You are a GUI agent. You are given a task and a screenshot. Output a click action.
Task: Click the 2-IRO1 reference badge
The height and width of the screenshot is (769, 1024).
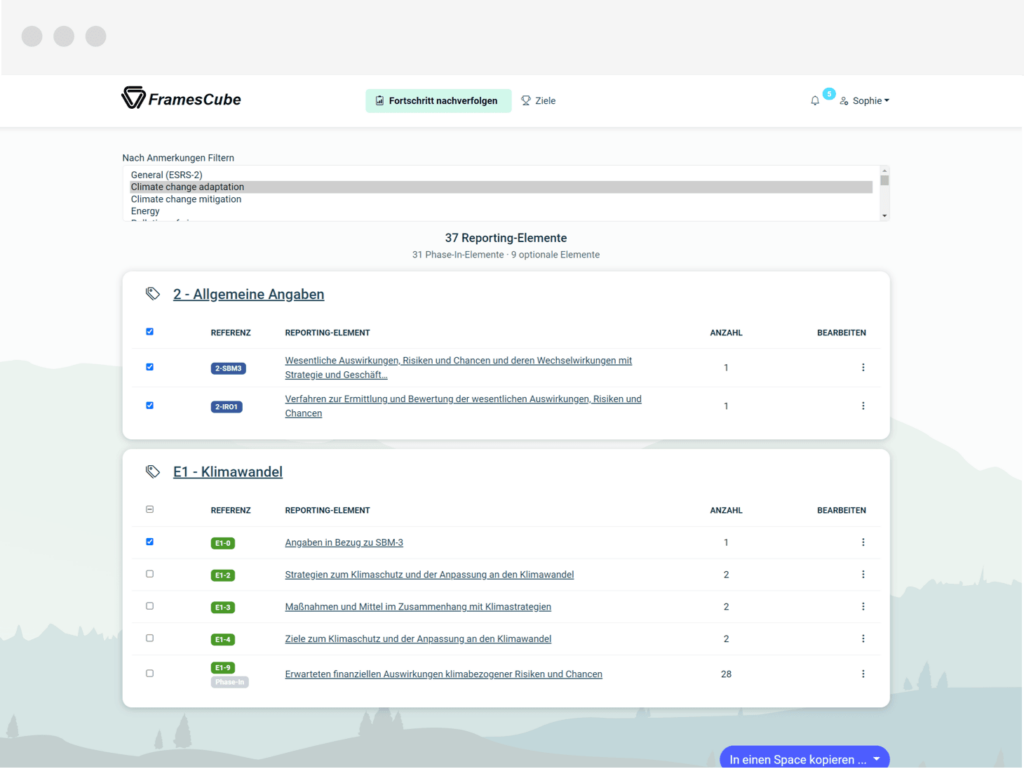[x=227, y=407]
